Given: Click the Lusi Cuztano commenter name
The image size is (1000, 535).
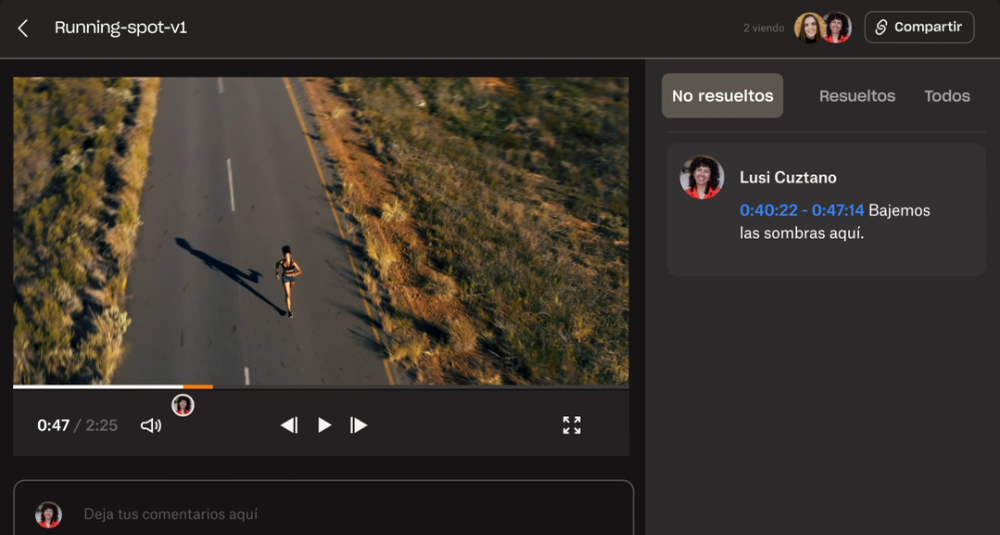Looking at the screenshot, I should (788, 178).
